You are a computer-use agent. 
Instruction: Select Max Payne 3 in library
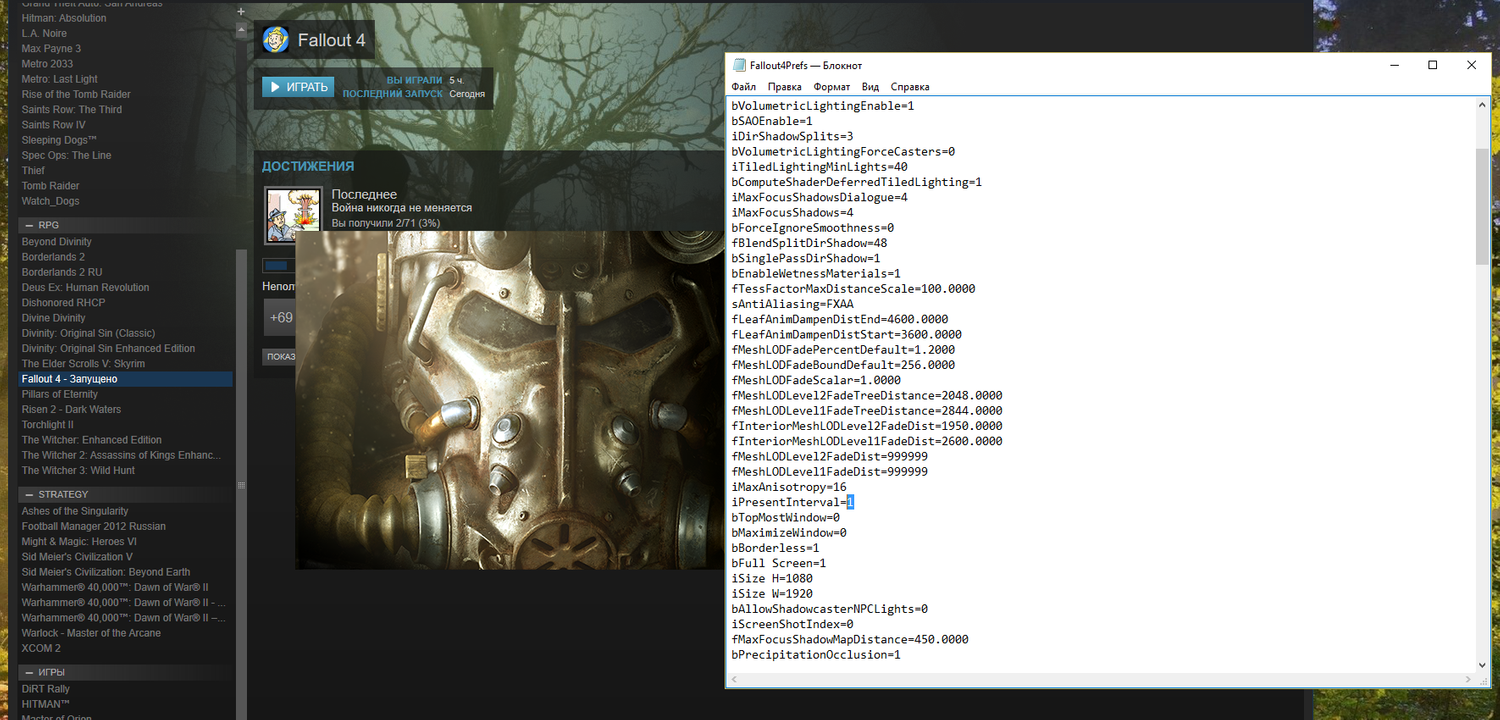coord(51,48)
